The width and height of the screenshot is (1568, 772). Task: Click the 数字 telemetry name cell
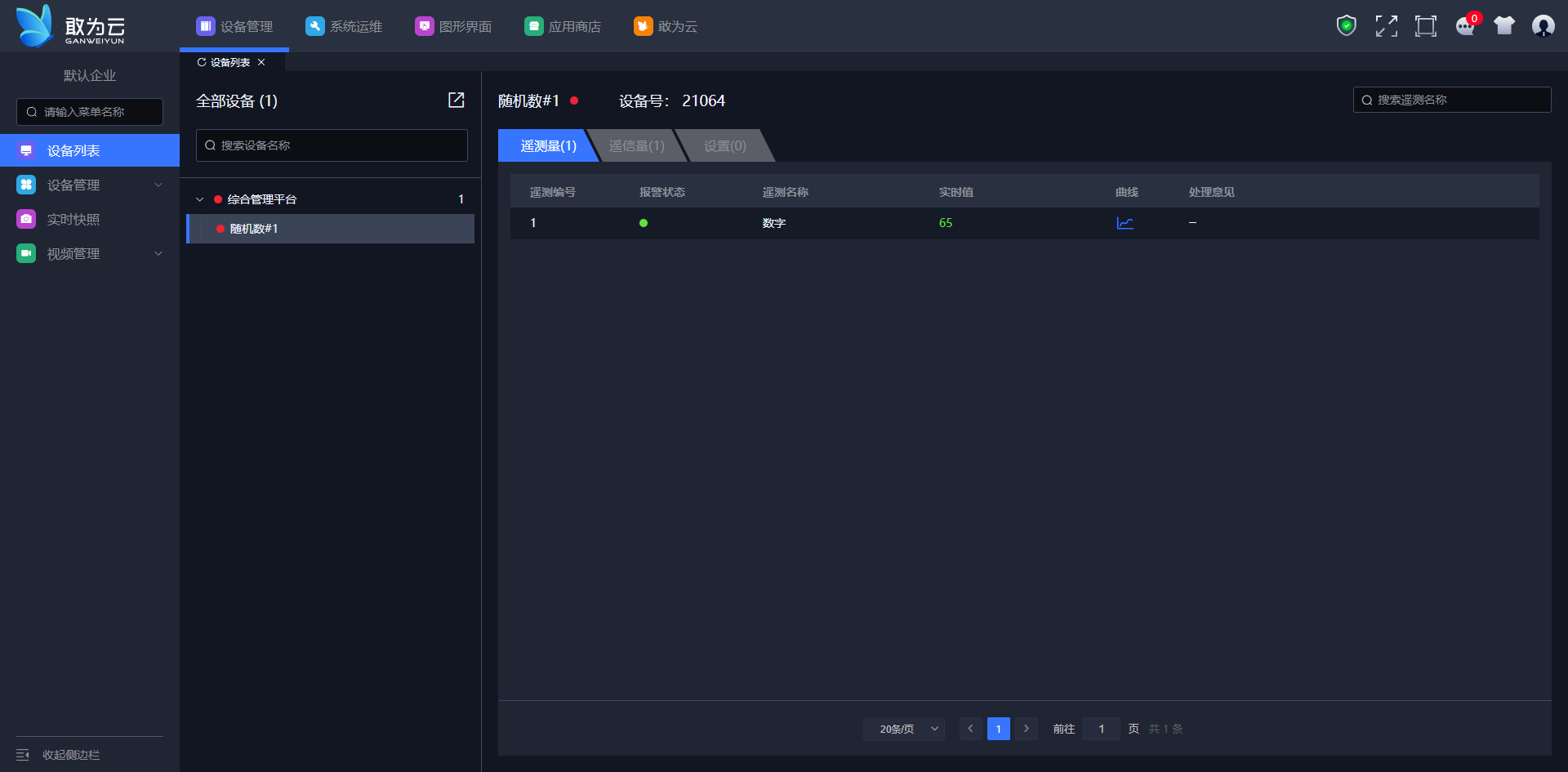coord(774,223)
